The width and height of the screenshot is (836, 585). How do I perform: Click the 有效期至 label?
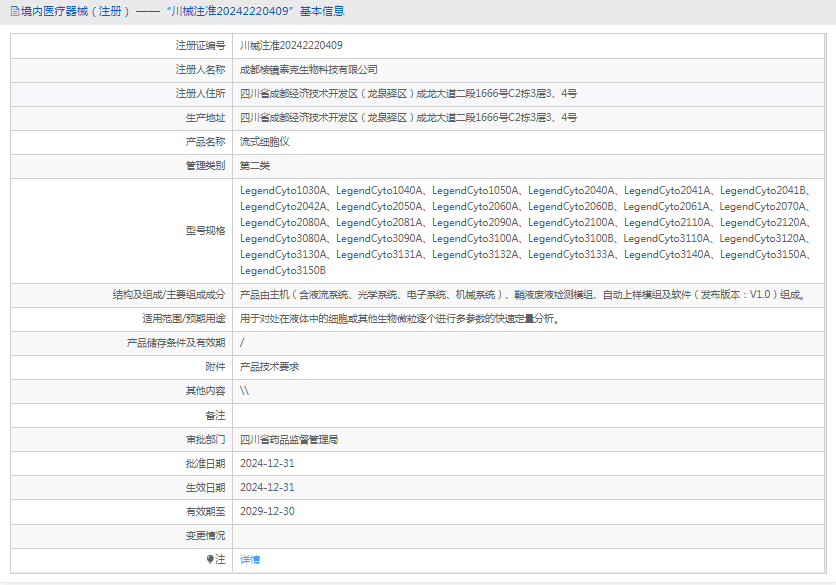click(205, 511)
